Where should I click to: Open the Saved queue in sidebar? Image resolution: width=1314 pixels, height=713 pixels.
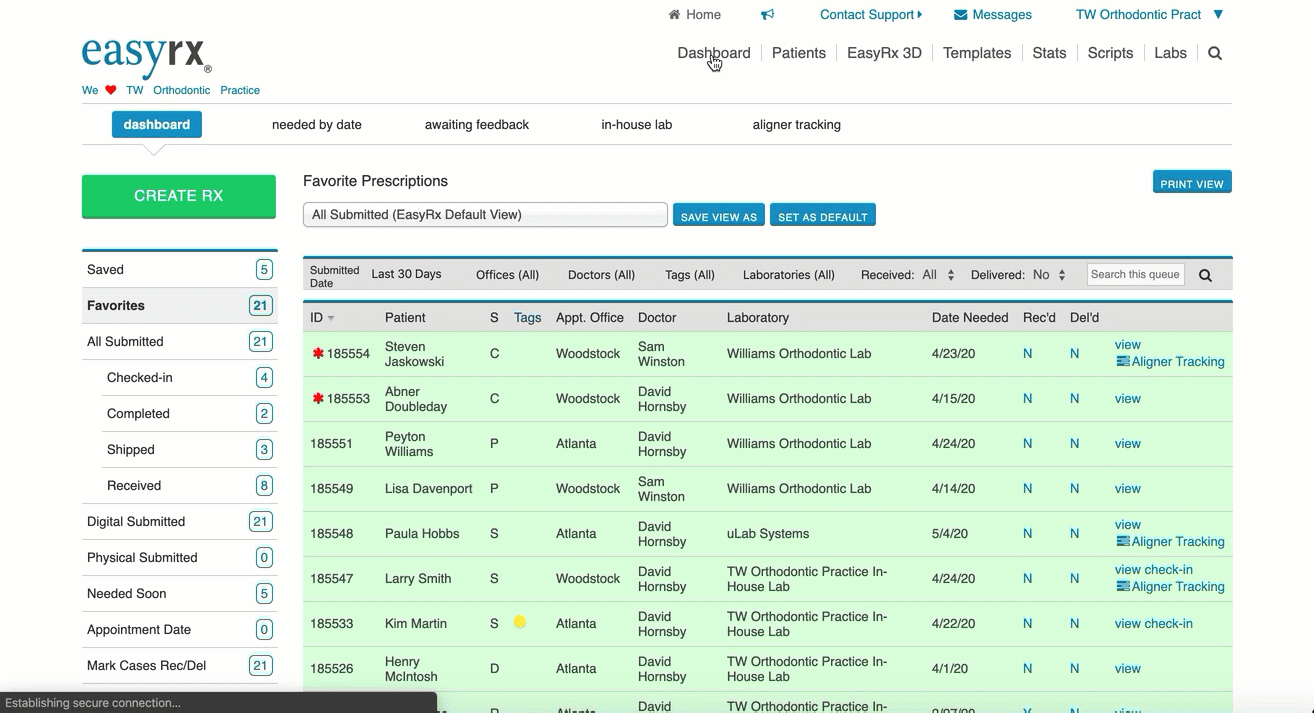point(179,270)
